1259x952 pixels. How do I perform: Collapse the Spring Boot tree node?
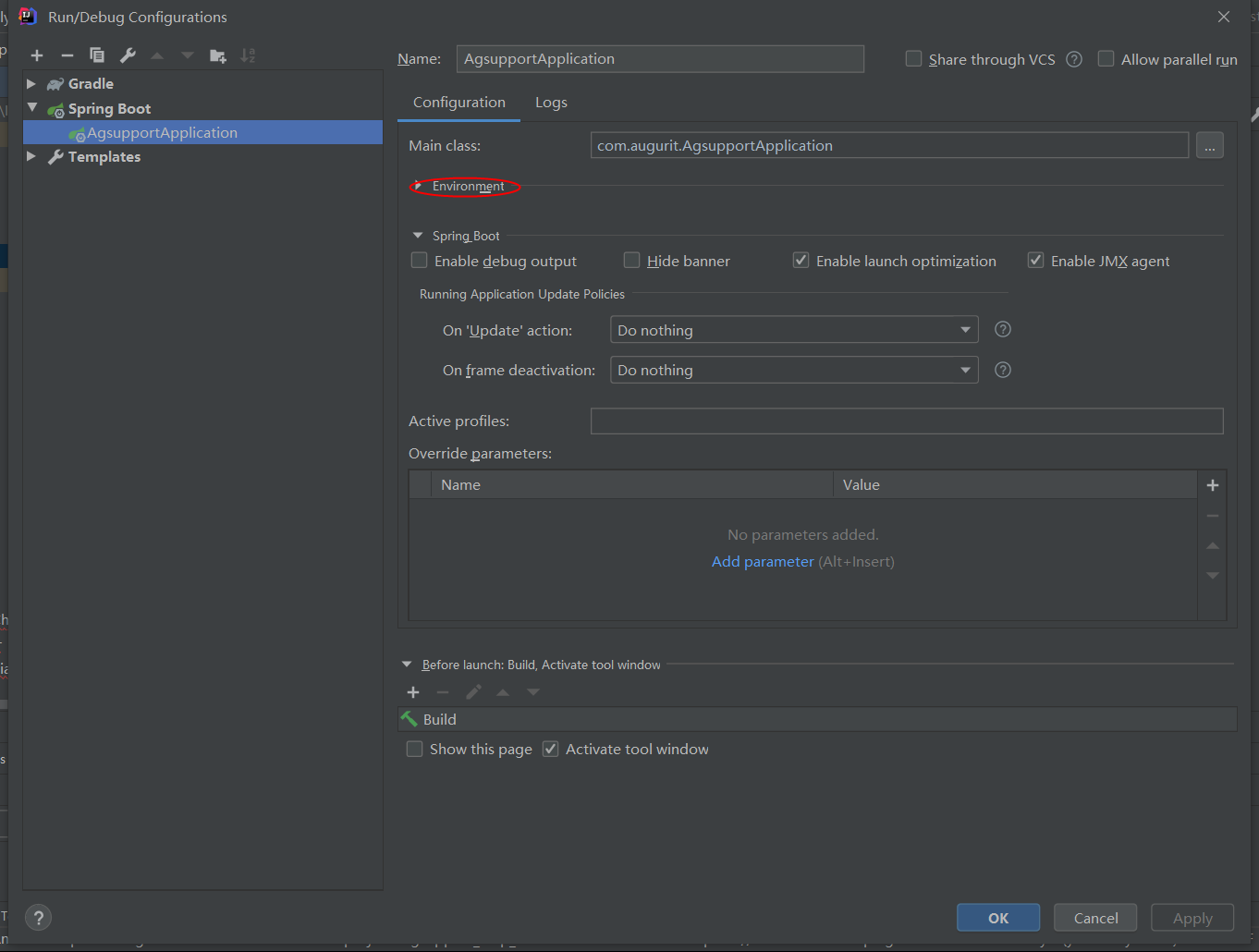point(32,108)
